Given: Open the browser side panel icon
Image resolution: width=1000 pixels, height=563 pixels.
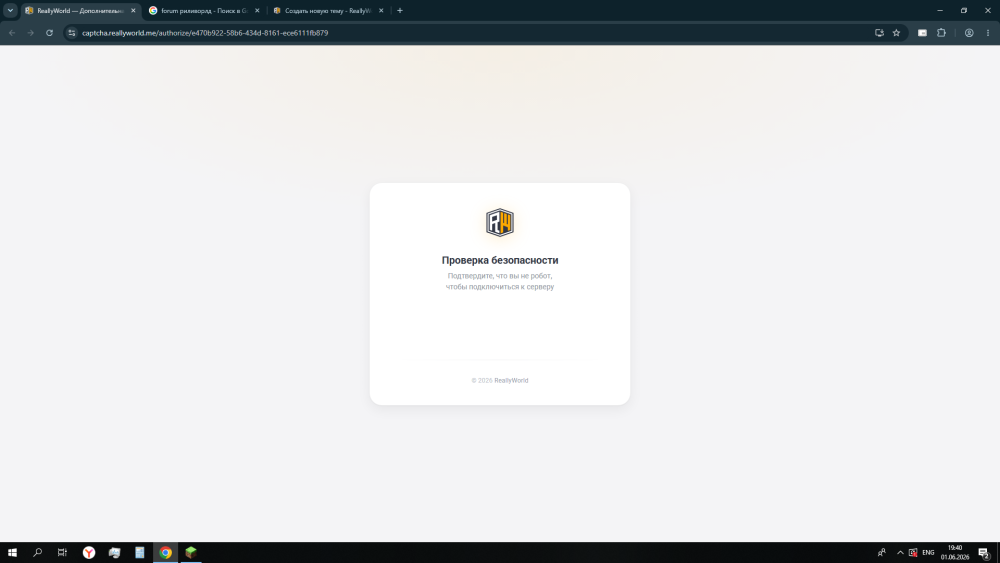Looking at the screenshot, I should tap(922, 33).
